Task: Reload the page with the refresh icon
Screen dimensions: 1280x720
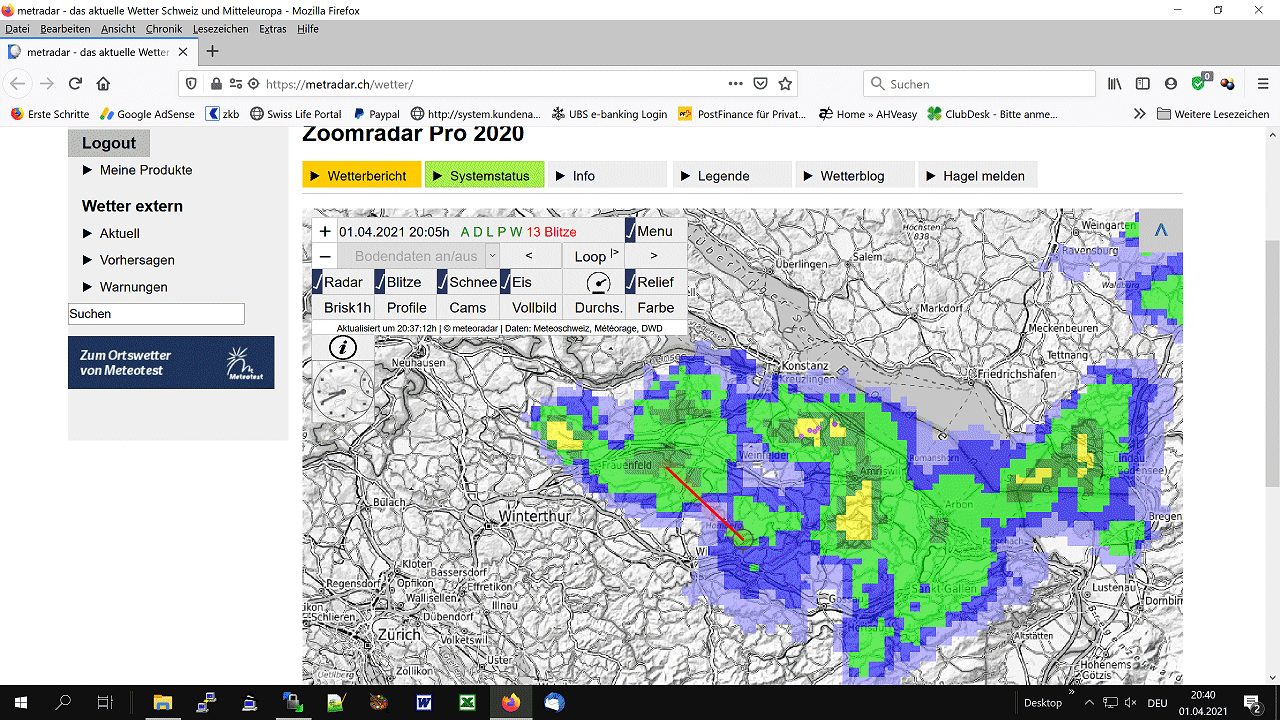Action: click(75, 84)
